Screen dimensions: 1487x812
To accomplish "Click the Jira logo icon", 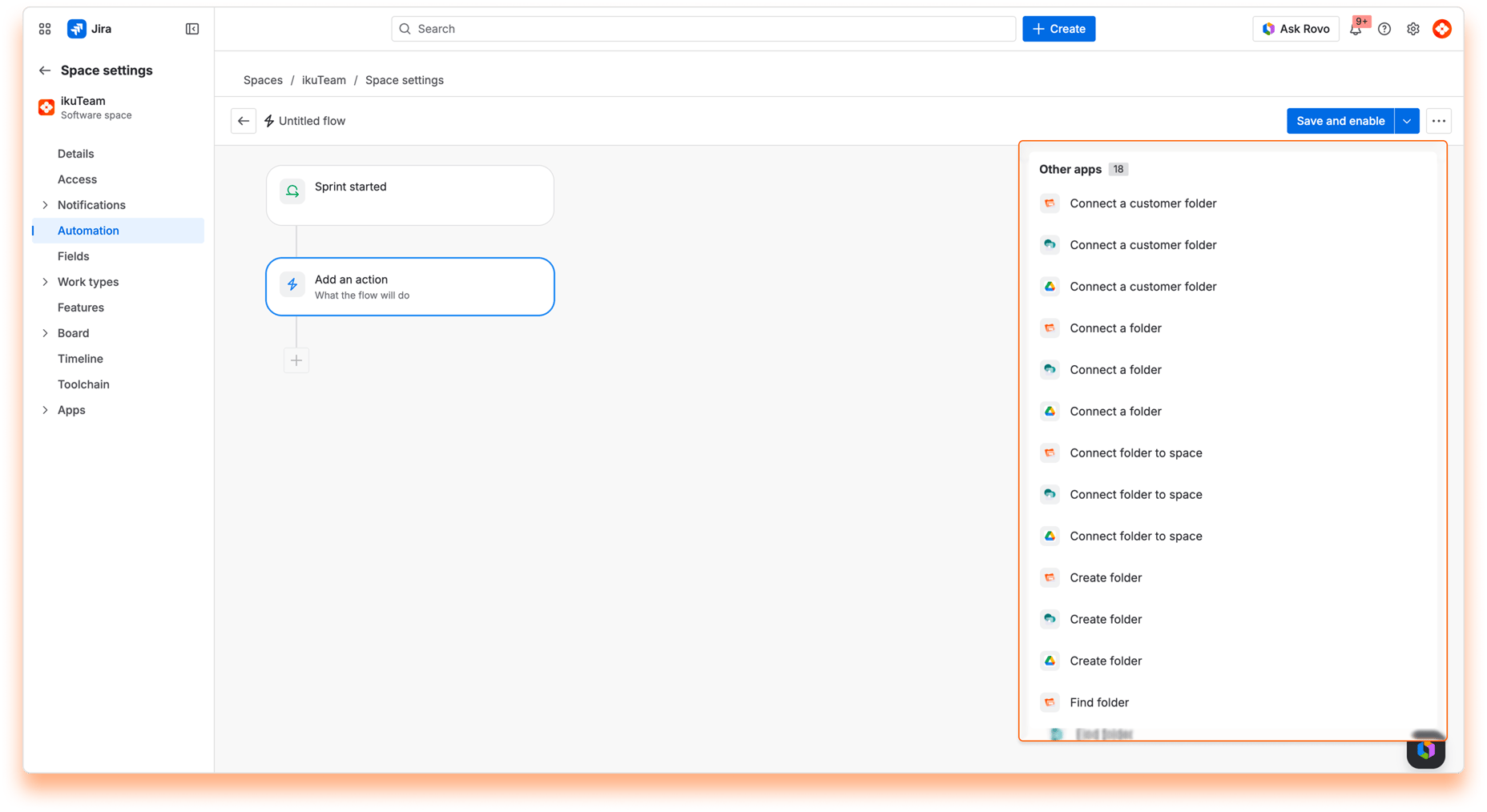I will coord(77,29).
